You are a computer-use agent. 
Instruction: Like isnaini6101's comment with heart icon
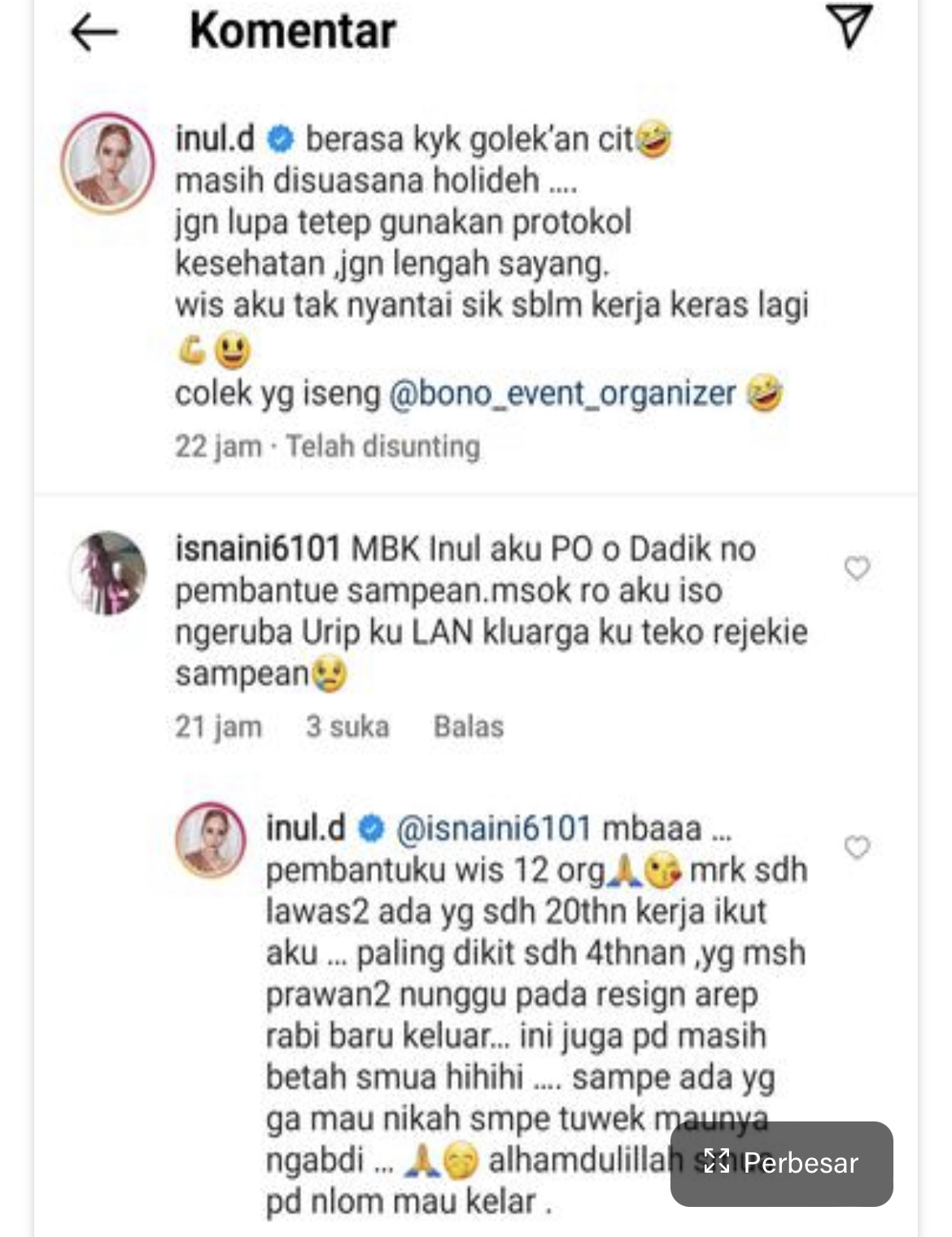click(857, 568)
